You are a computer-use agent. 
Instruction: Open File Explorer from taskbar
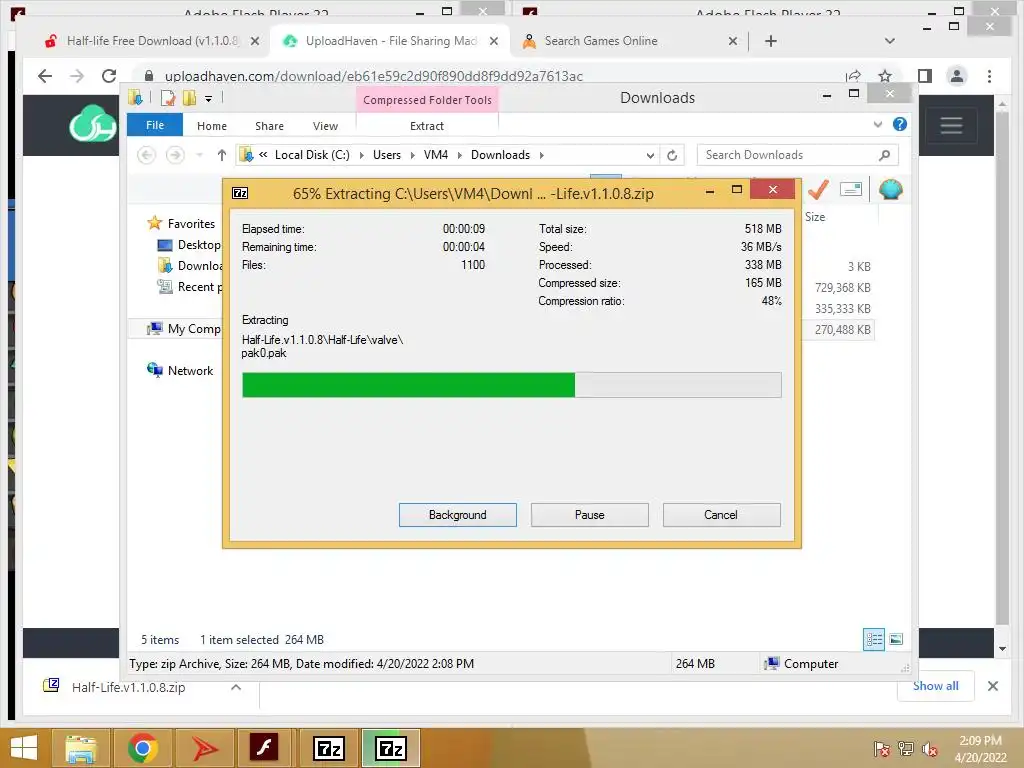pos(80,748)
